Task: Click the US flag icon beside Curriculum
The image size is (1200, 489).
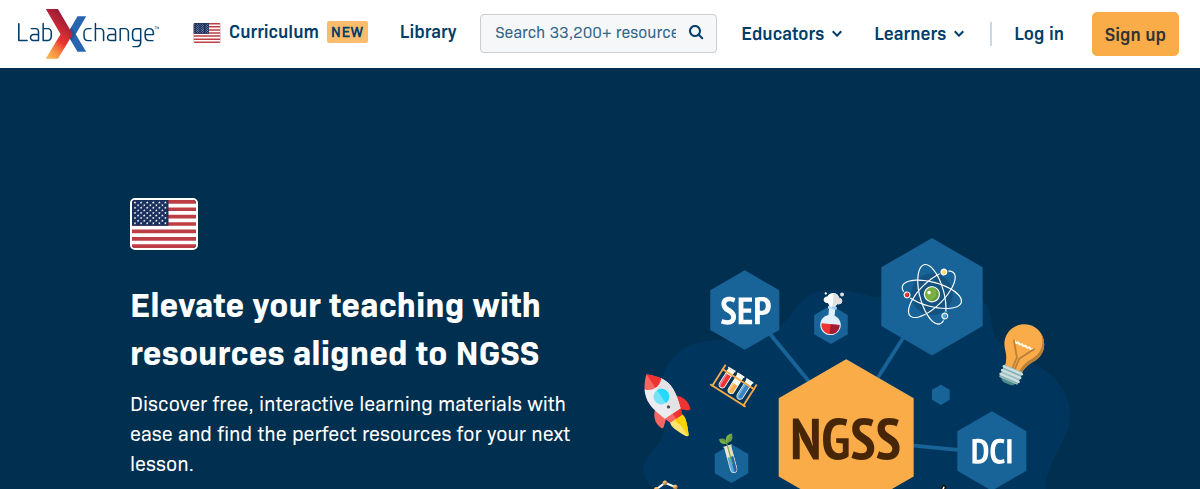Action: [207, 32]
